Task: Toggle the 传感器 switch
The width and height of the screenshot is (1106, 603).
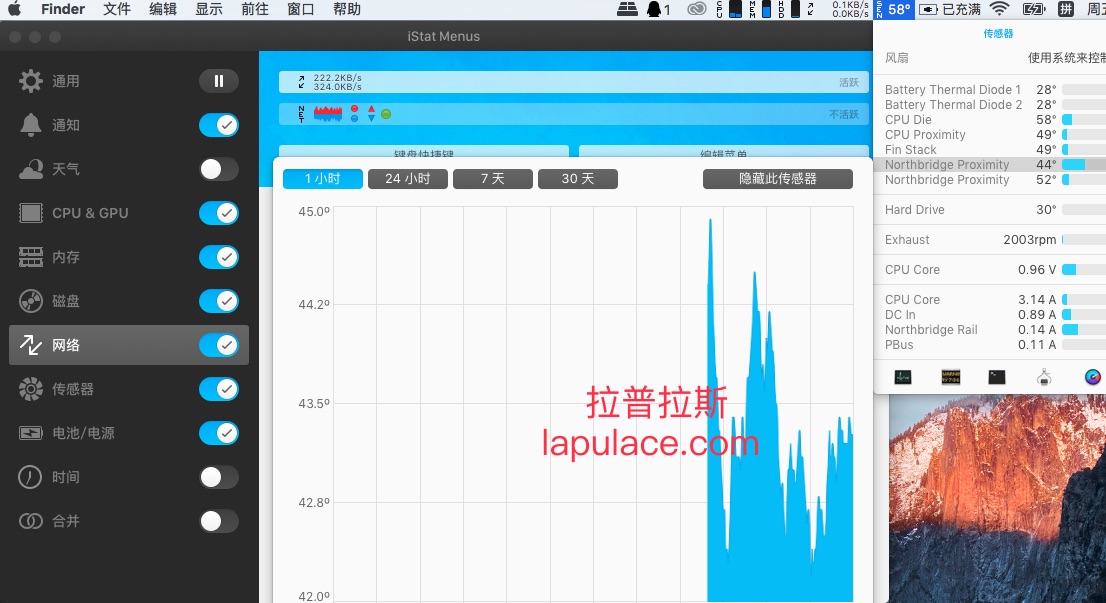Action: click(219, 389)
